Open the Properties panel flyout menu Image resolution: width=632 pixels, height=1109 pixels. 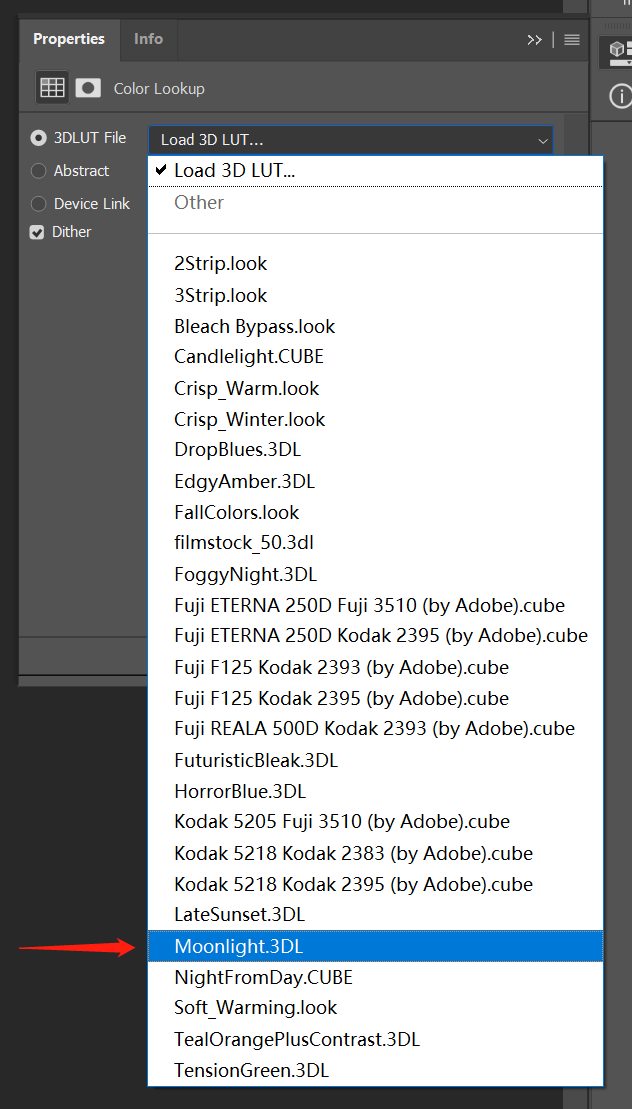tap(572, 40)
